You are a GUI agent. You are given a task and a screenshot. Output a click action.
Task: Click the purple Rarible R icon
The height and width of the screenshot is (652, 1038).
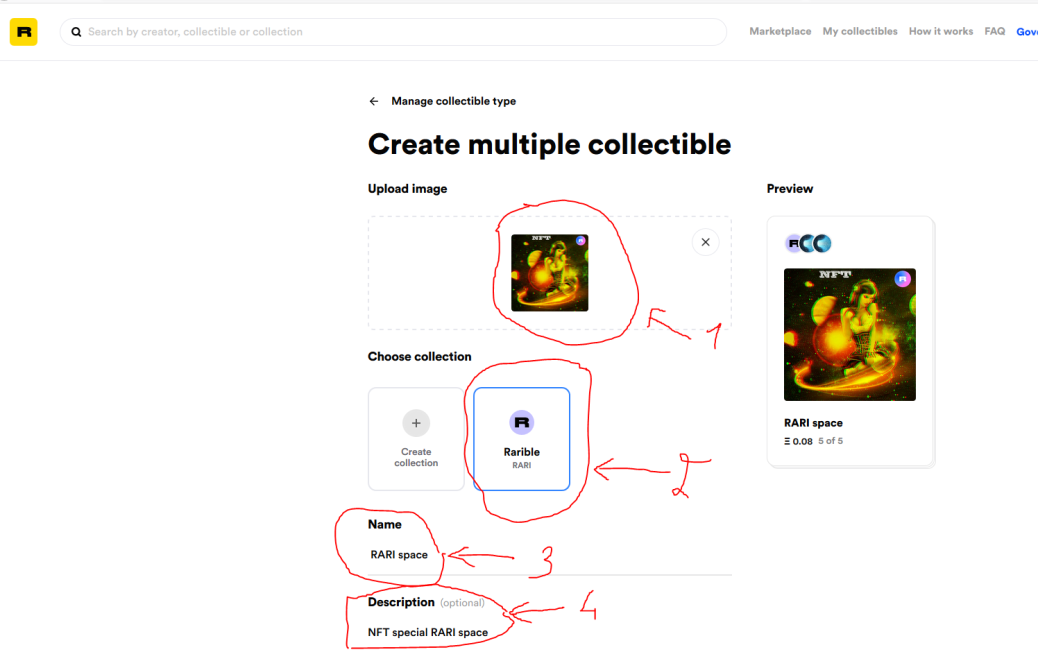click(x=522, y=422)
